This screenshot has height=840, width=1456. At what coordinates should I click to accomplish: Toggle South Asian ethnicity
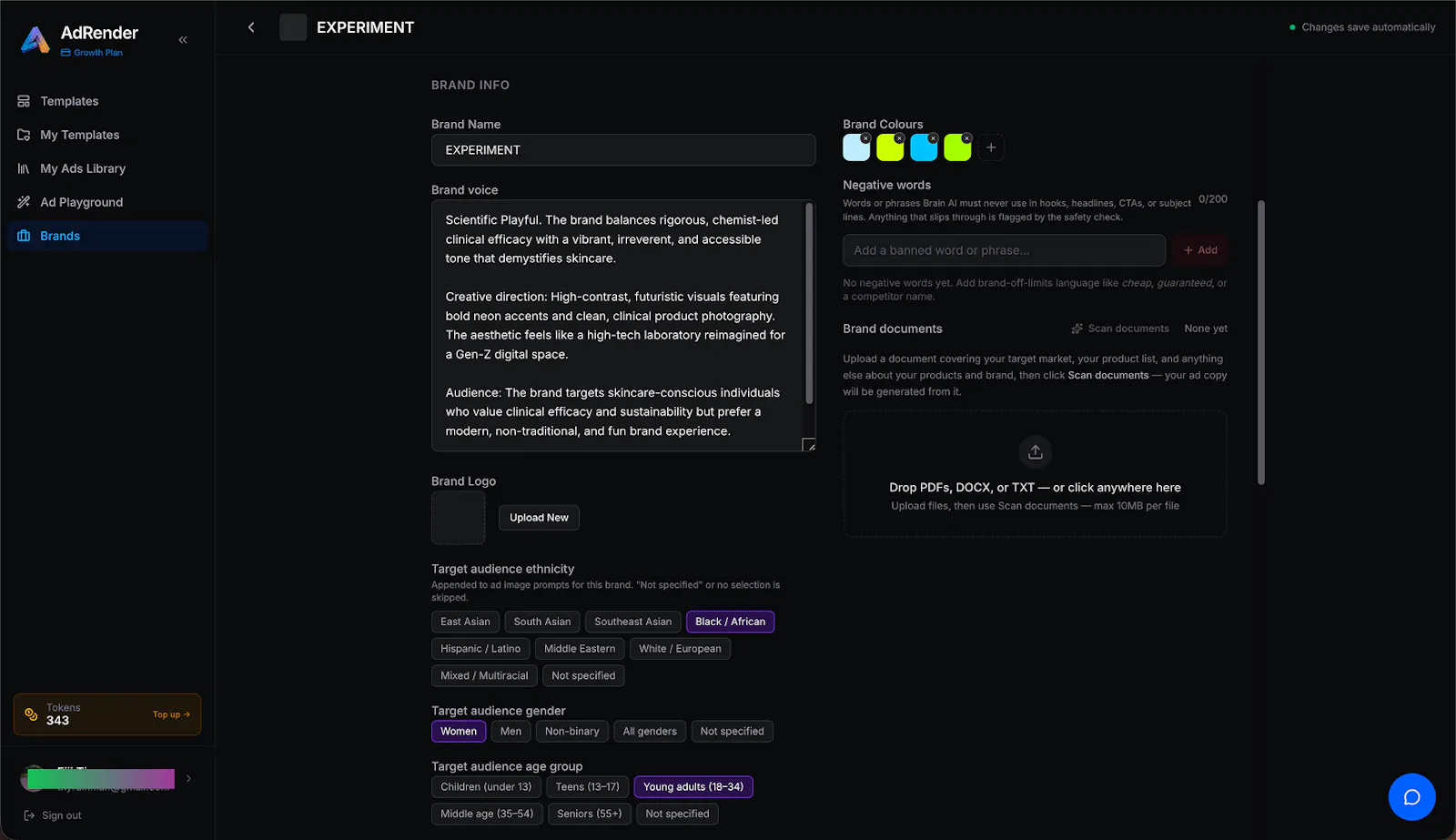pos(542,622)
